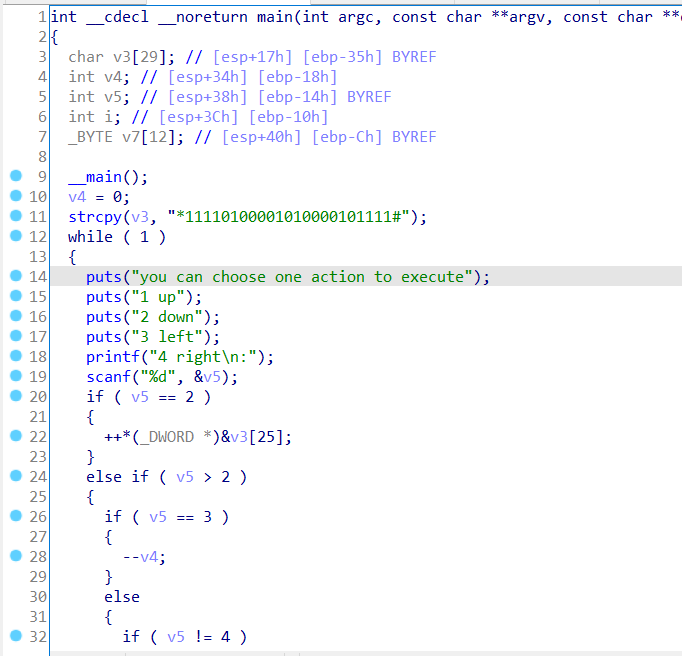
Task: Click the highlighted puts "you can choose" line
Action: (287, 277)
